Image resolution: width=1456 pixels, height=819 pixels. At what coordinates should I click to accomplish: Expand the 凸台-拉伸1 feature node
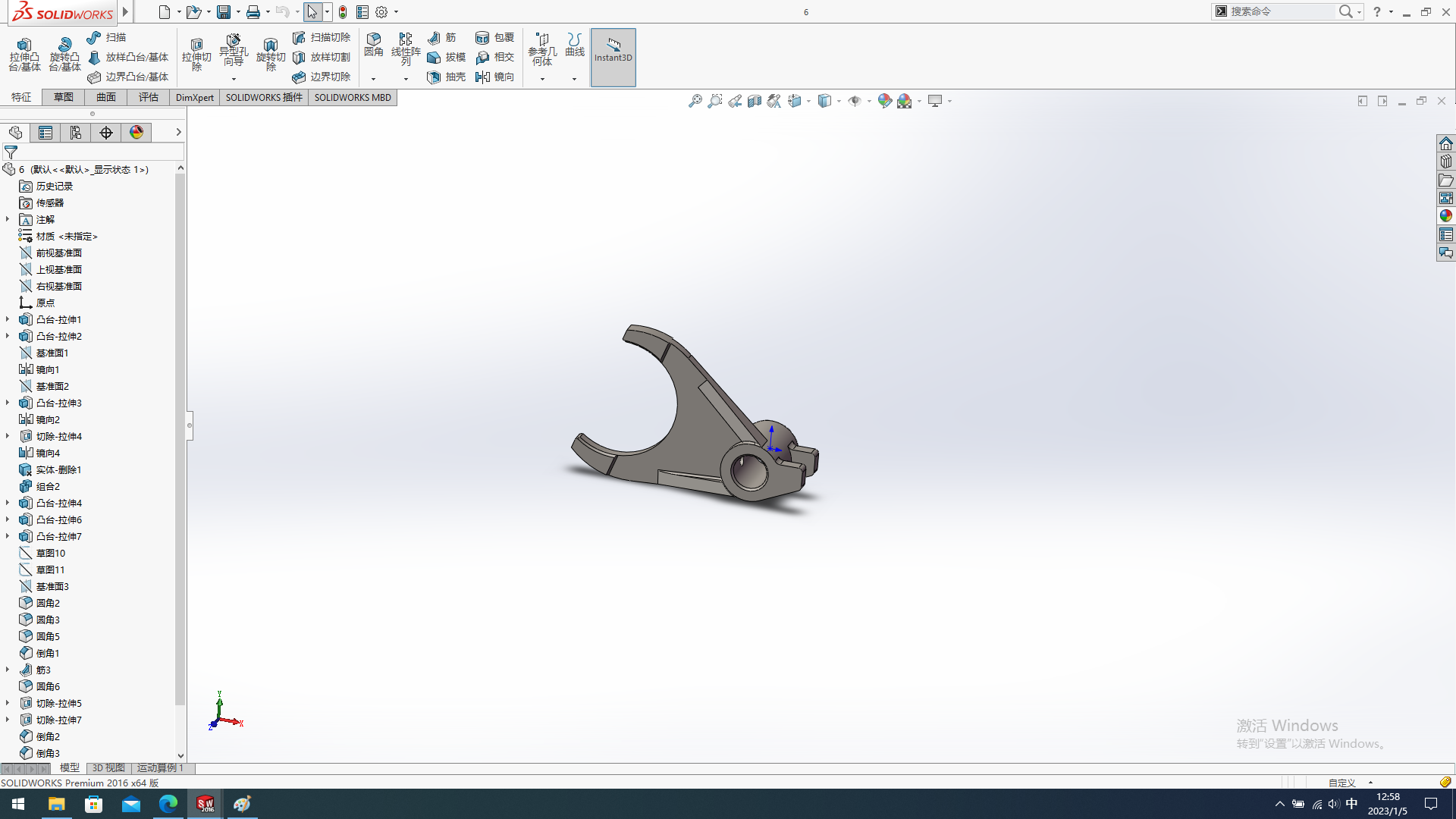click(8, 319)
